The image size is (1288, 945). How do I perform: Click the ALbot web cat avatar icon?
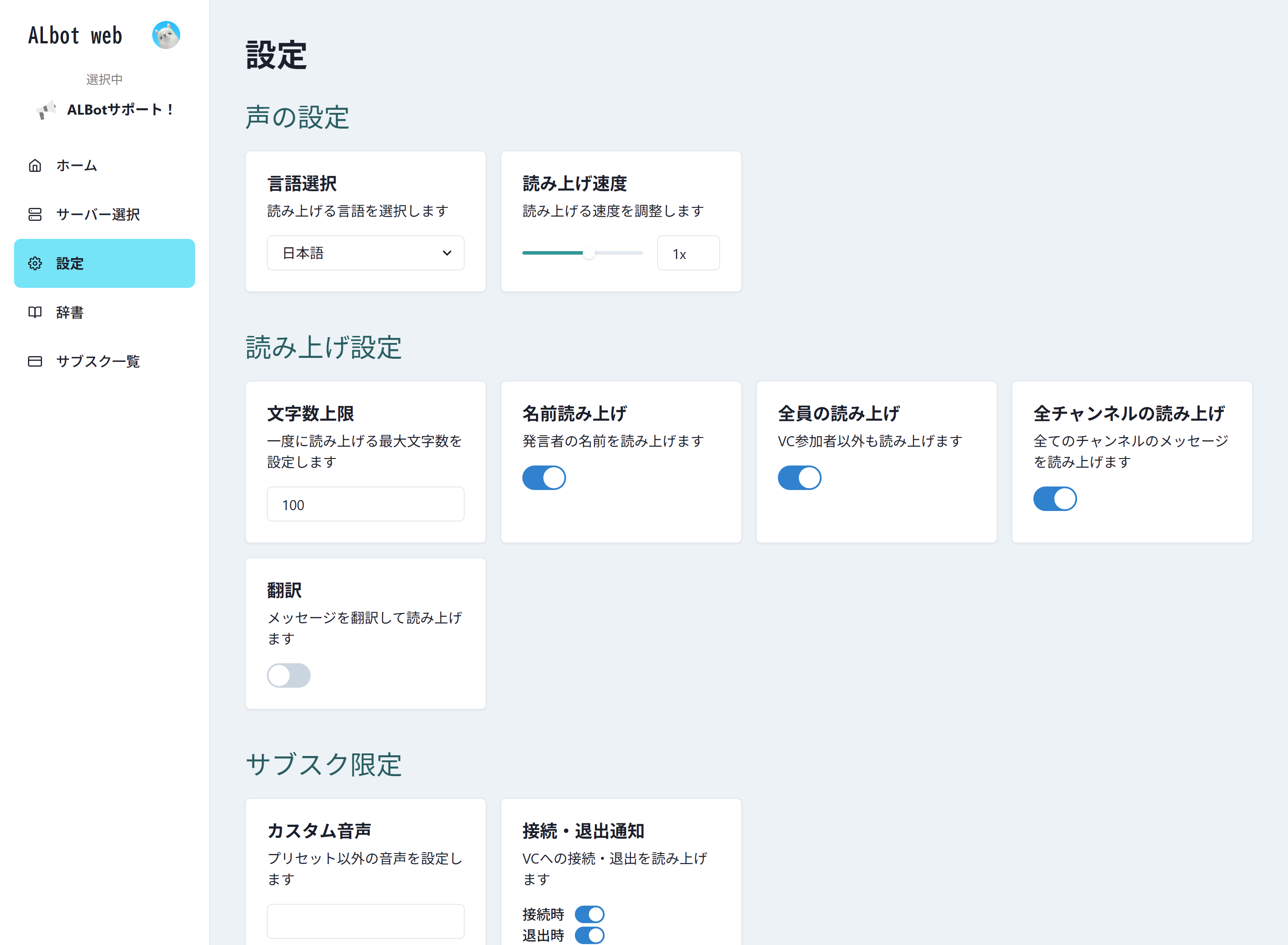166,35
